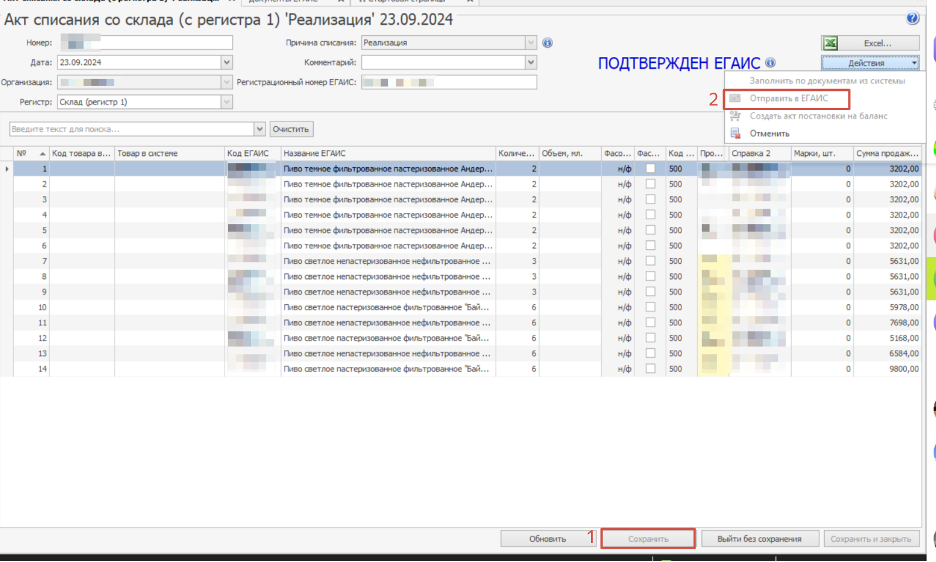The height and width of the screenshot is (562, 936).
Task: Click the Товар в системе column header
Action: 169,153
